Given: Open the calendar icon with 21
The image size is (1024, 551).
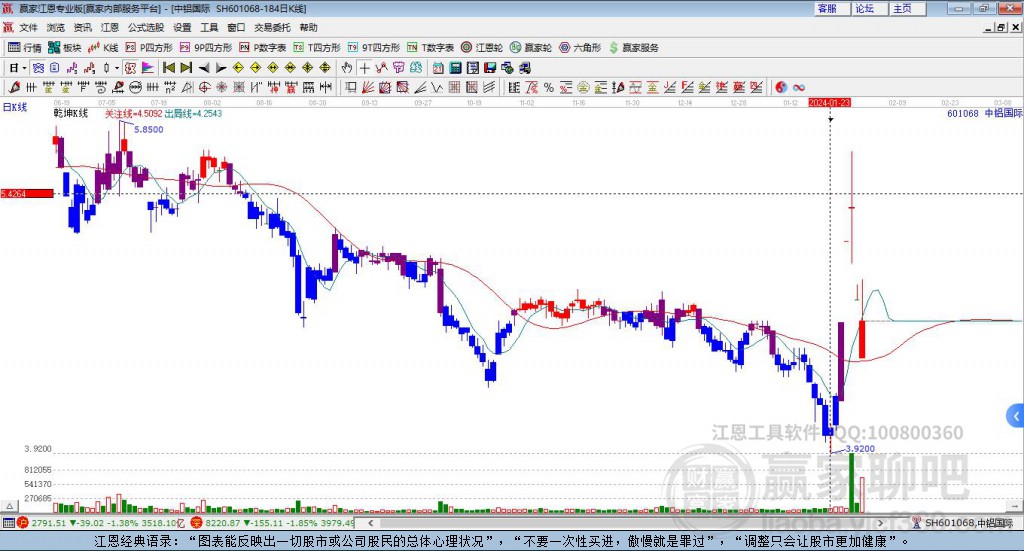Looking at the screenshot, I should click(x=438, y=68).
